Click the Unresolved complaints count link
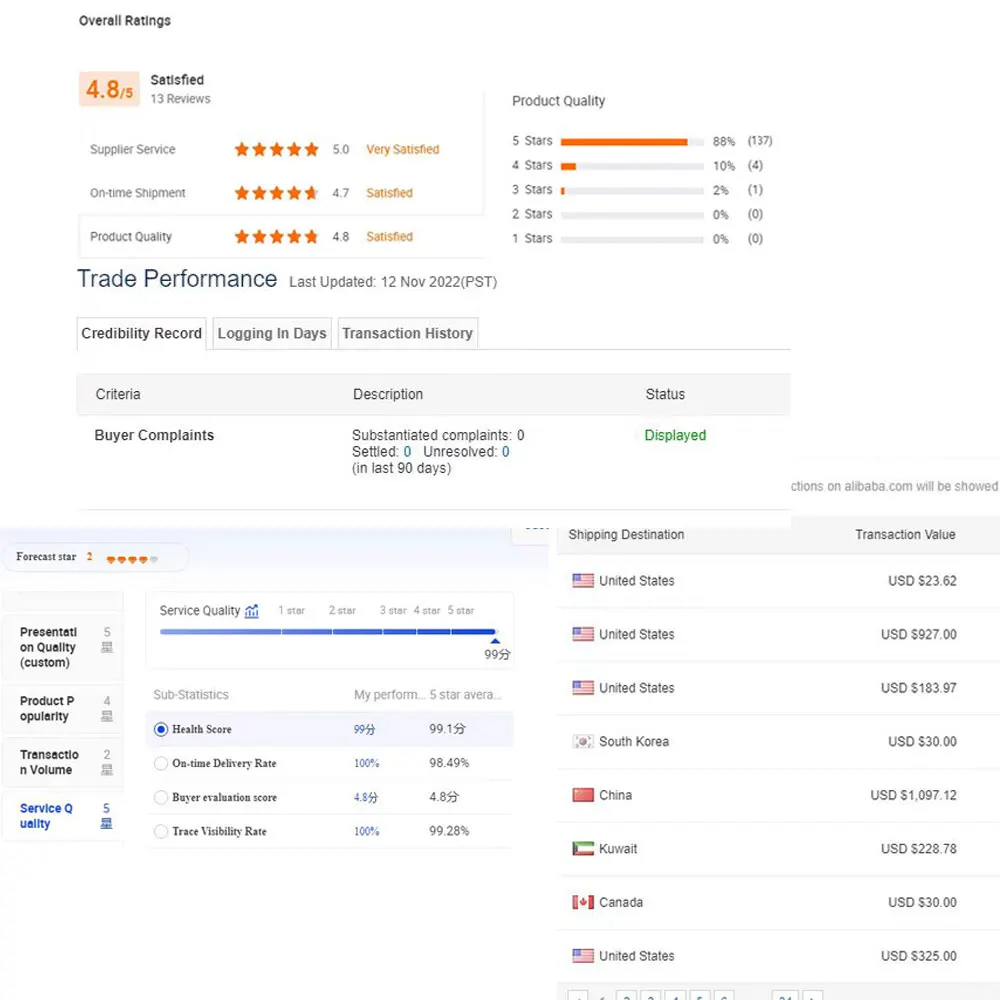The image size is (1000, 1000). [x=505, y=452]
